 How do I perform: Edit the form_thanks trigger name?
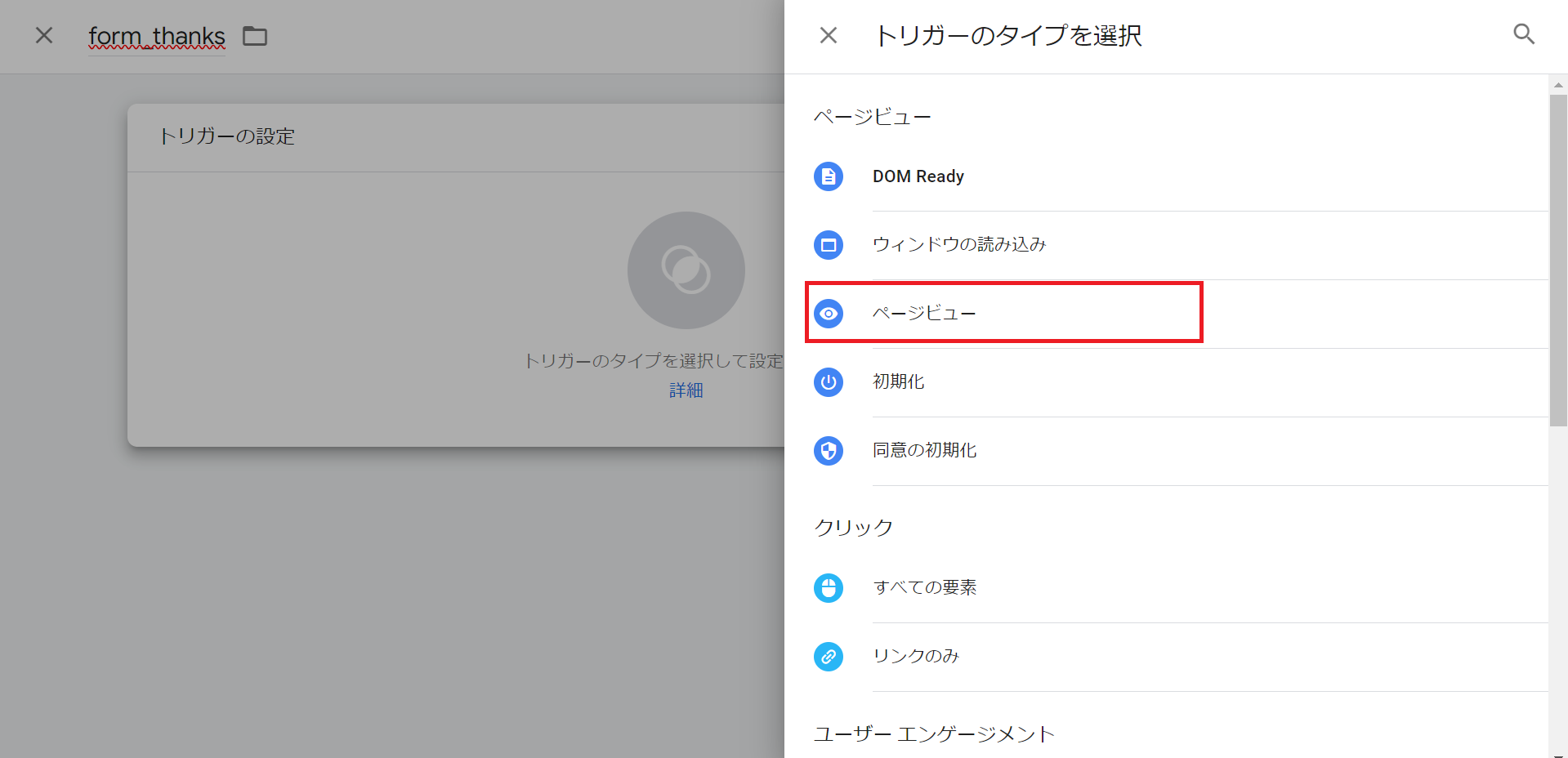point(157,36)
